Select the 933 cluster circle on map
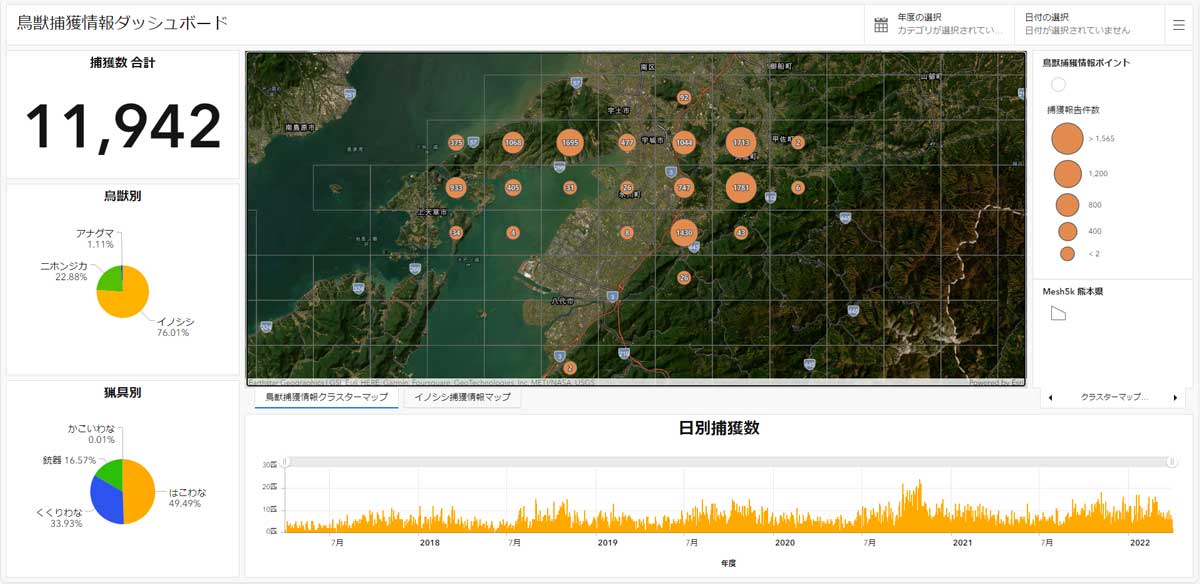1200x584 pixels. 456,187
